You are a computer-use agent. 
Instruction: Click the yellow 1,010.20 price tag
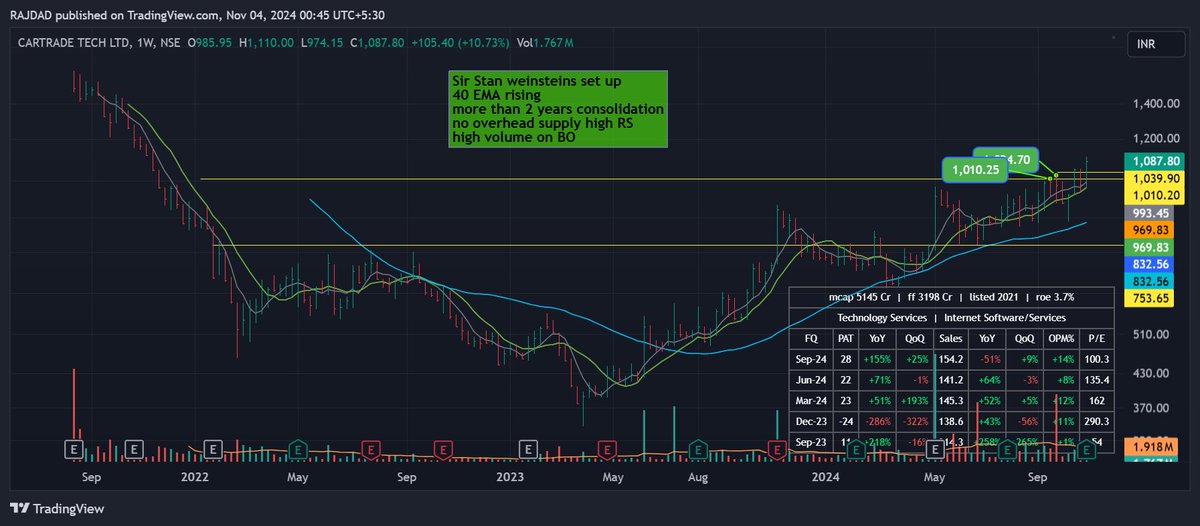point(1153,194)
